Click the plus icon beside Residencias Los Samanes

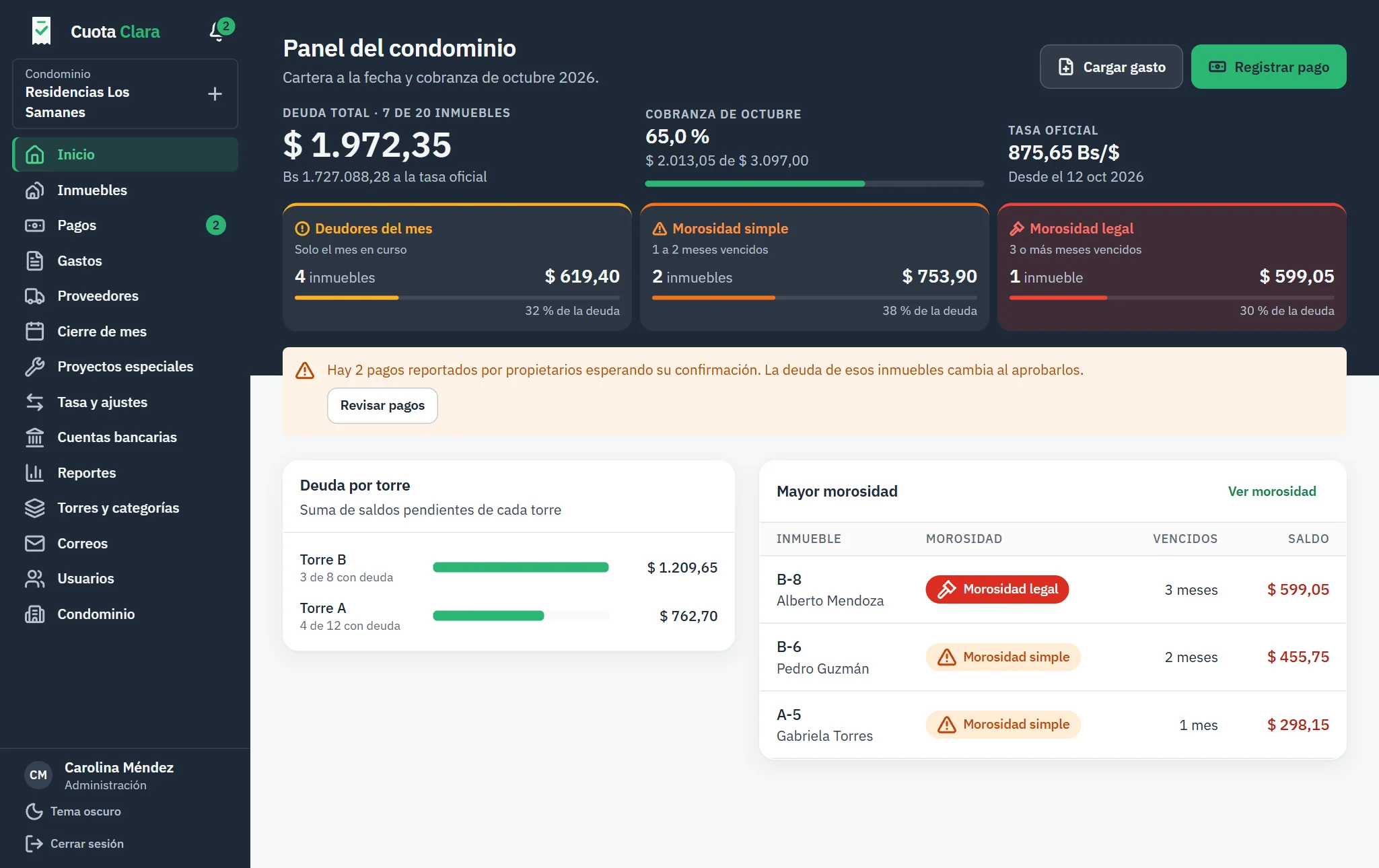(x=215, y=94)
